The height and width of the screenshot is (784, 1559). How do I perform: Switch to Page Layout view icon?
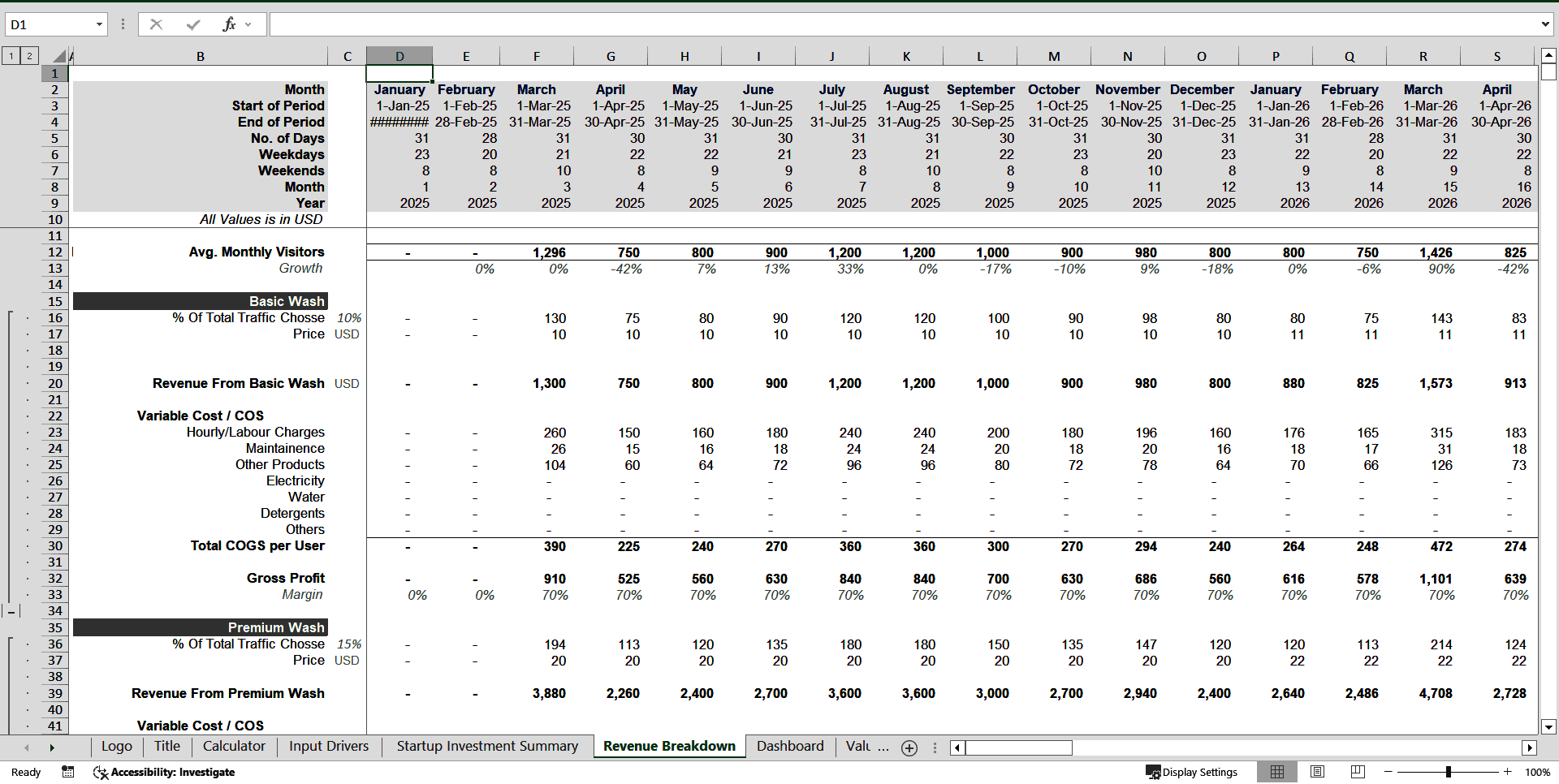1318,772
